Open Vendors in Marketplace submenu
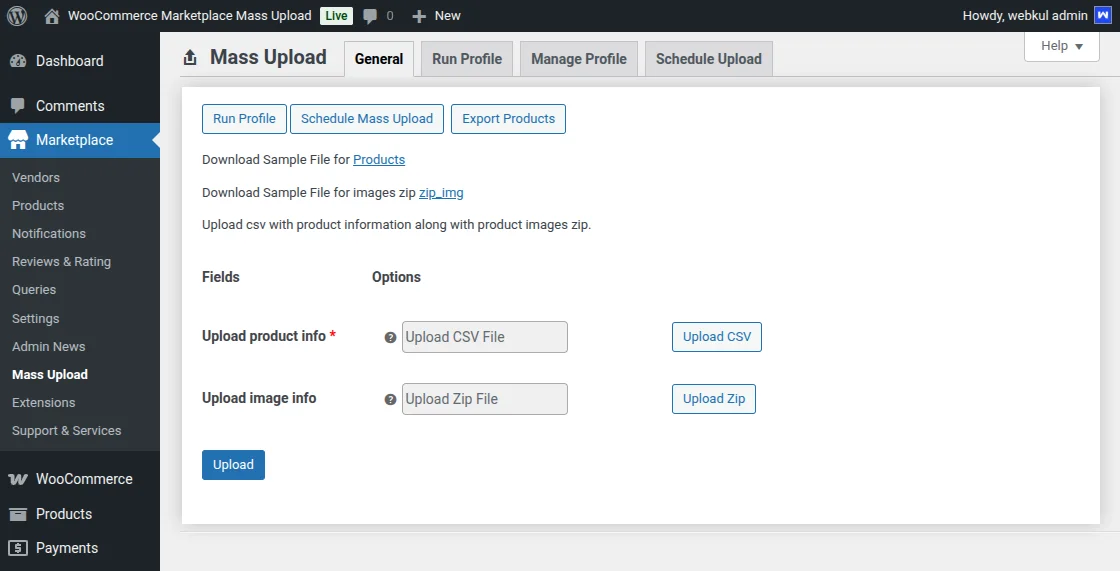 [x=36, y=178]
